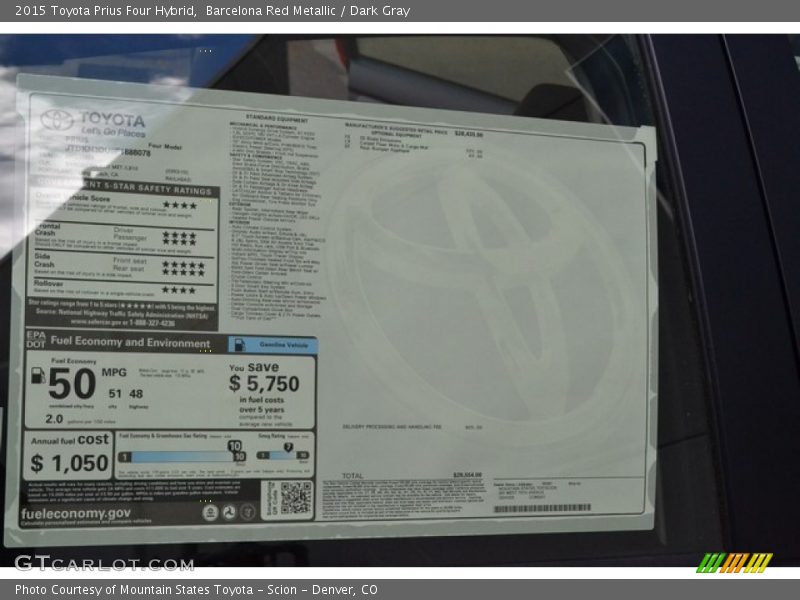Click the fuel pump icon beside 50 MPG
800x600 pixels.
38,376
